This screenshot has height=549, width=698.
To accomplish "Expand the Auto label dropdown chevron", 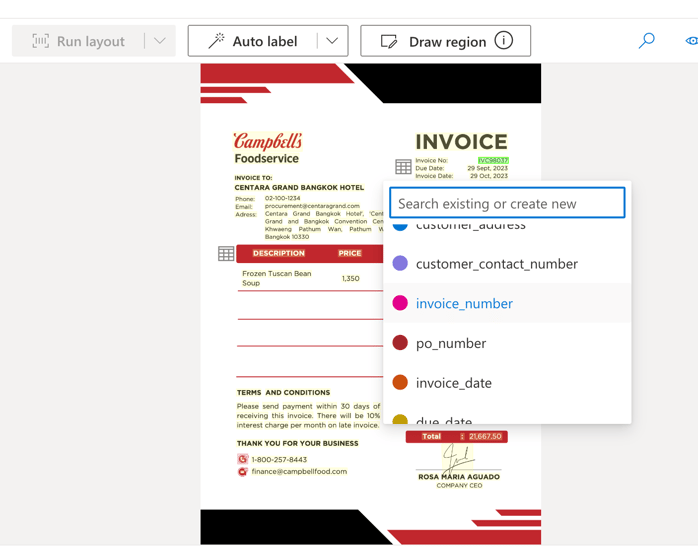I will pos(332,41).
